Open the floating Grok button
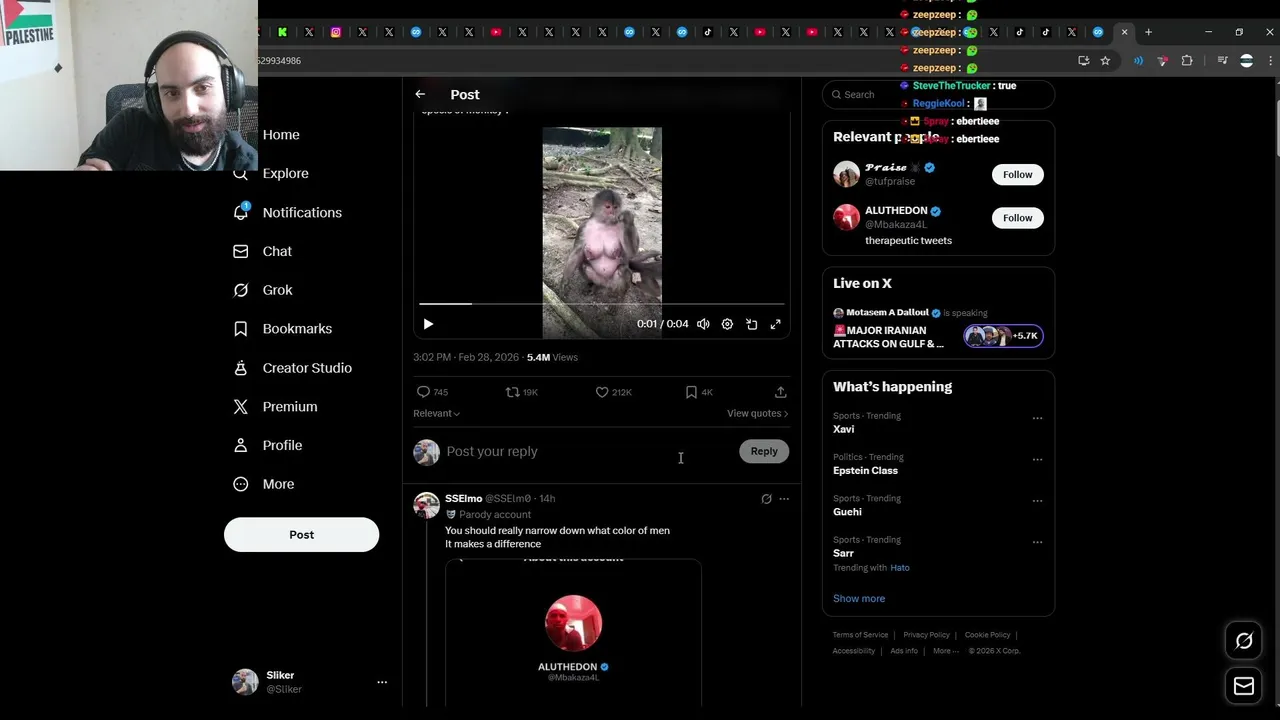The image size is (1280, 720). [x=1244, y=641]
